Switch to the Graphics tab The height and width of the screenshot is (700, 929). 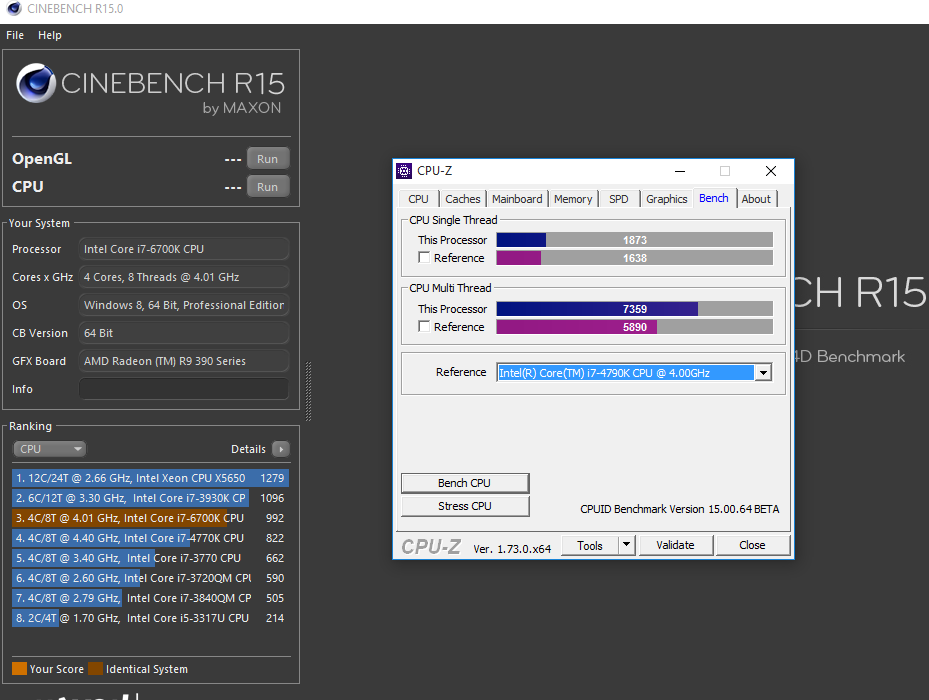point(667,199)
